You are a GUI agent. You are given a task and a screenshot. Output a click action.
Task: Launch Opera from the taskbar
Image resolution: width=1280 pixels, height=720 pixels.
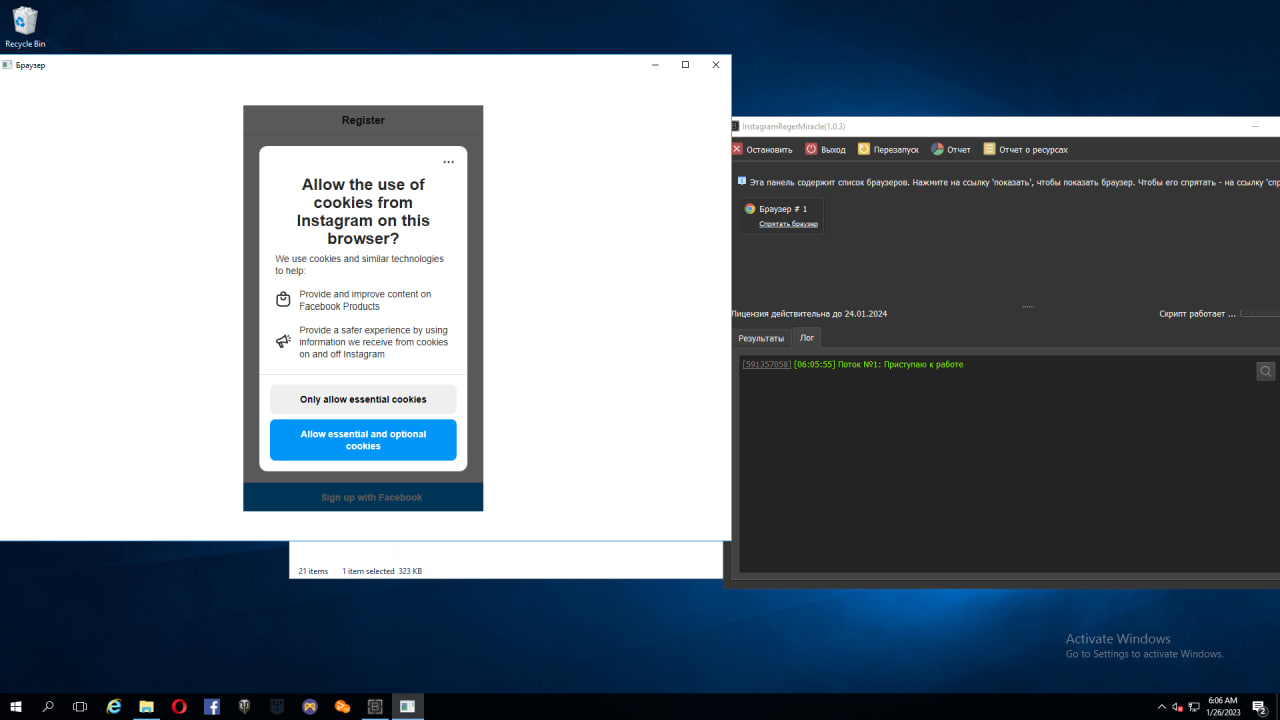[x=179, y=706]
